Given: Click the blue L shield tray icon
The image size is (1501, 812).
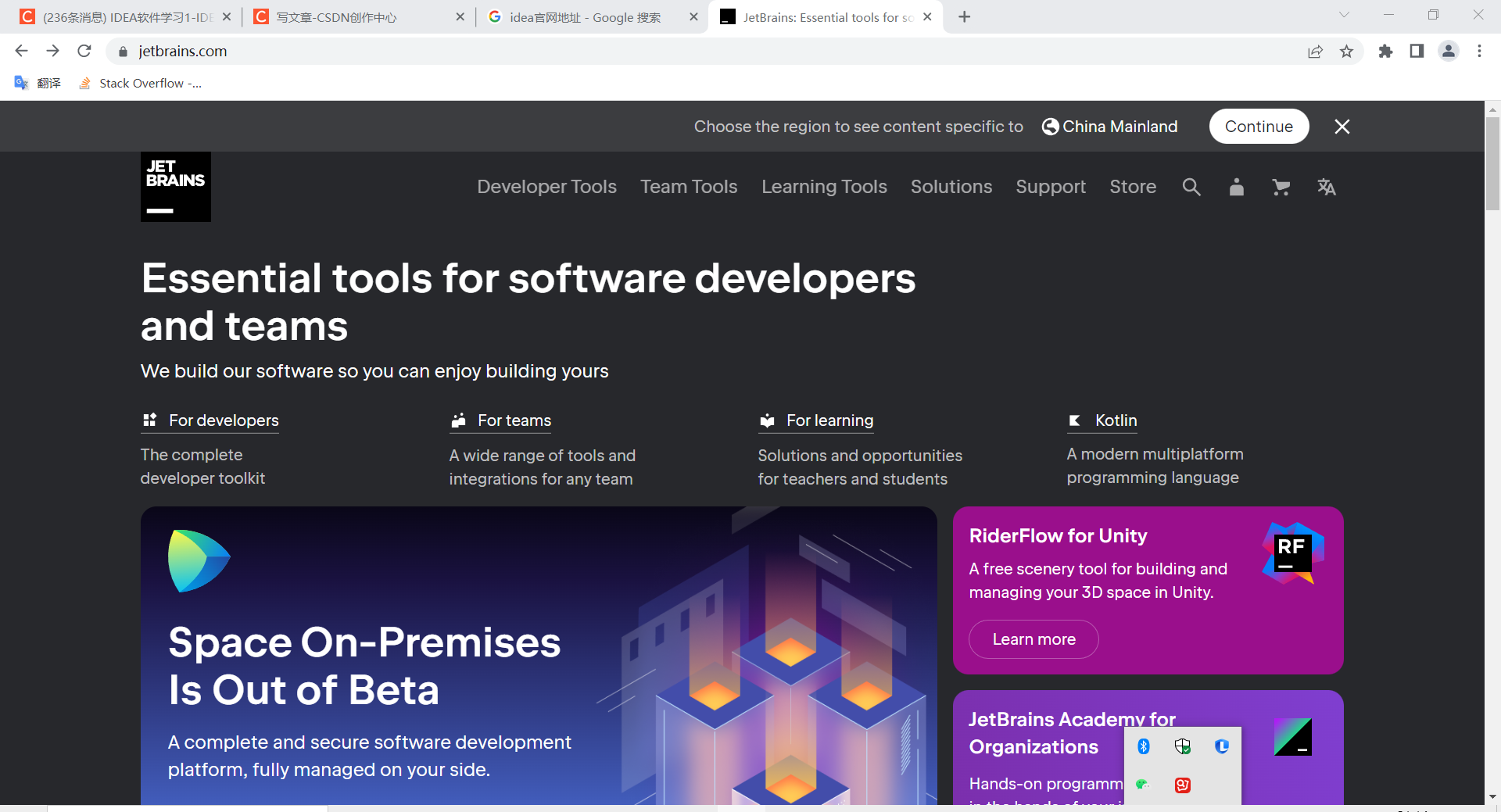Looking at the screenshot, I should click(x=1222, y=746).
